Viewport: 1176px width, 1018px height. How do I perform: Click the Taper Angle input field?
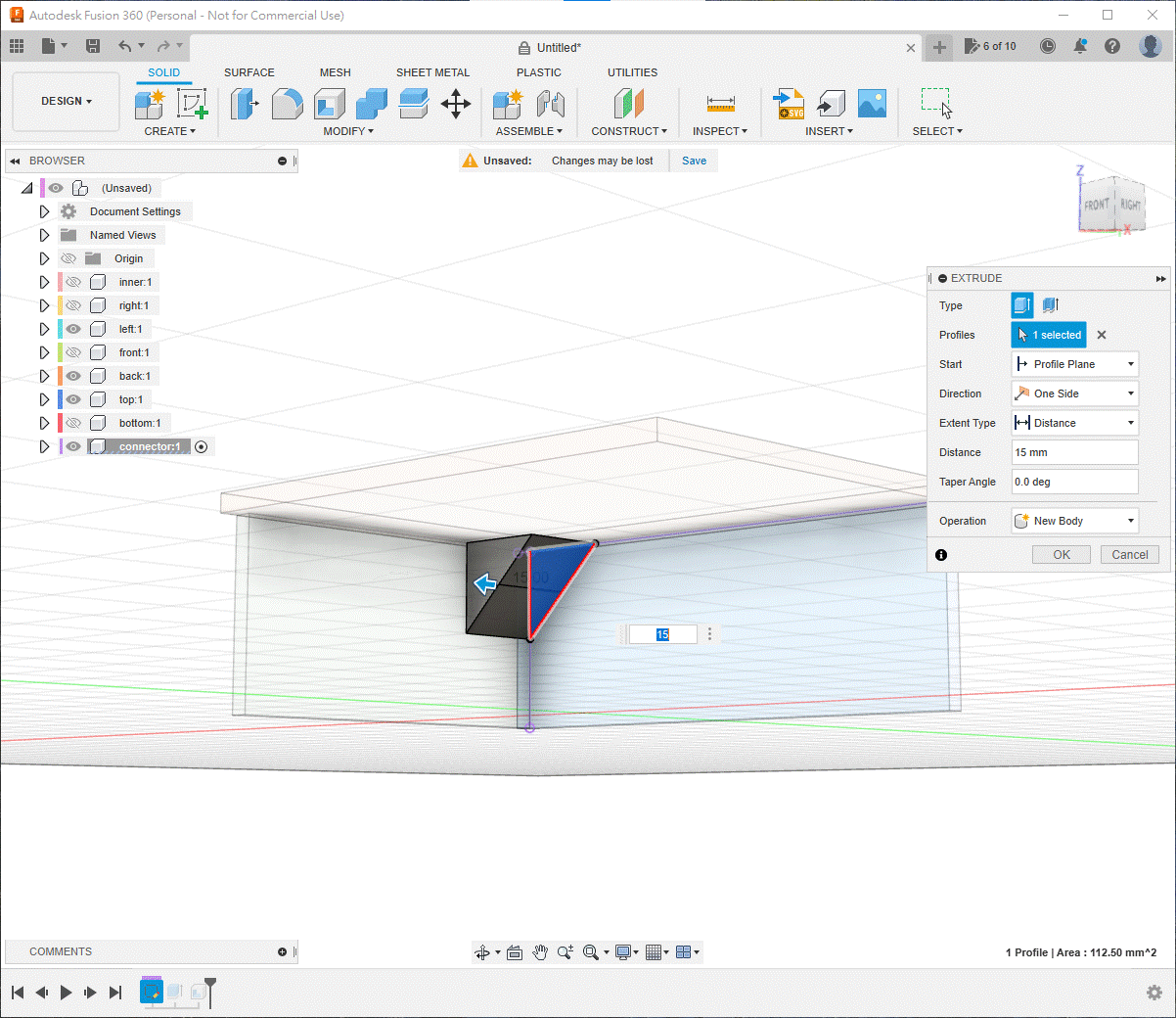coord(1074,482)
